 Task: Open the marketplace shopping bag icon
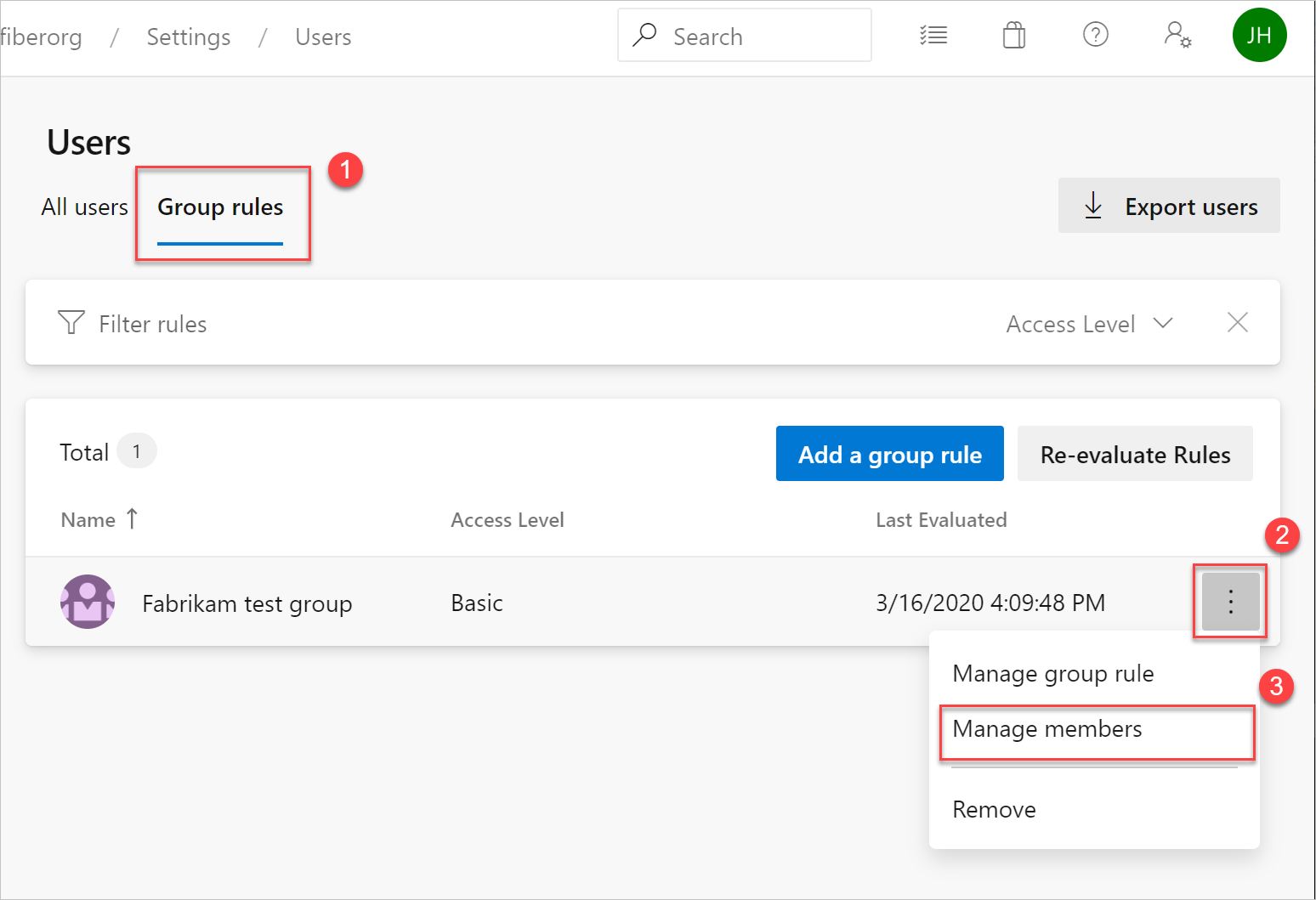1014,36
